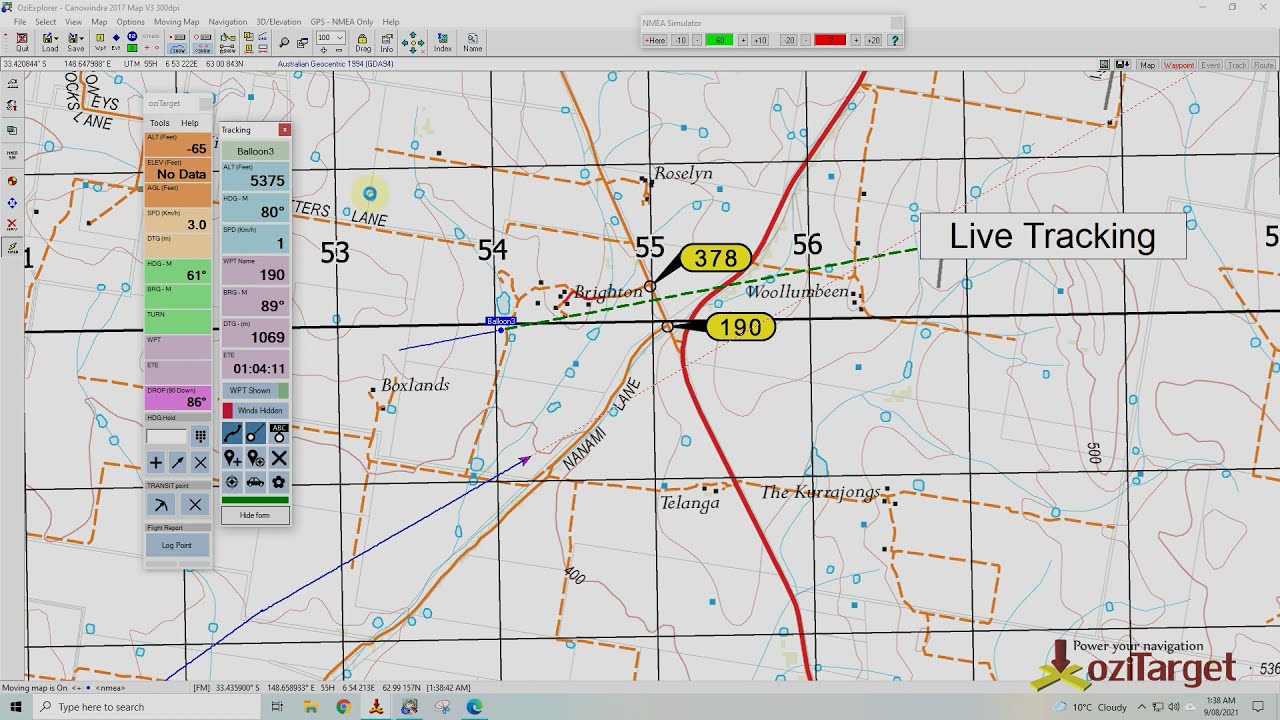Click the HDG Hold input field

coord(166,436)
